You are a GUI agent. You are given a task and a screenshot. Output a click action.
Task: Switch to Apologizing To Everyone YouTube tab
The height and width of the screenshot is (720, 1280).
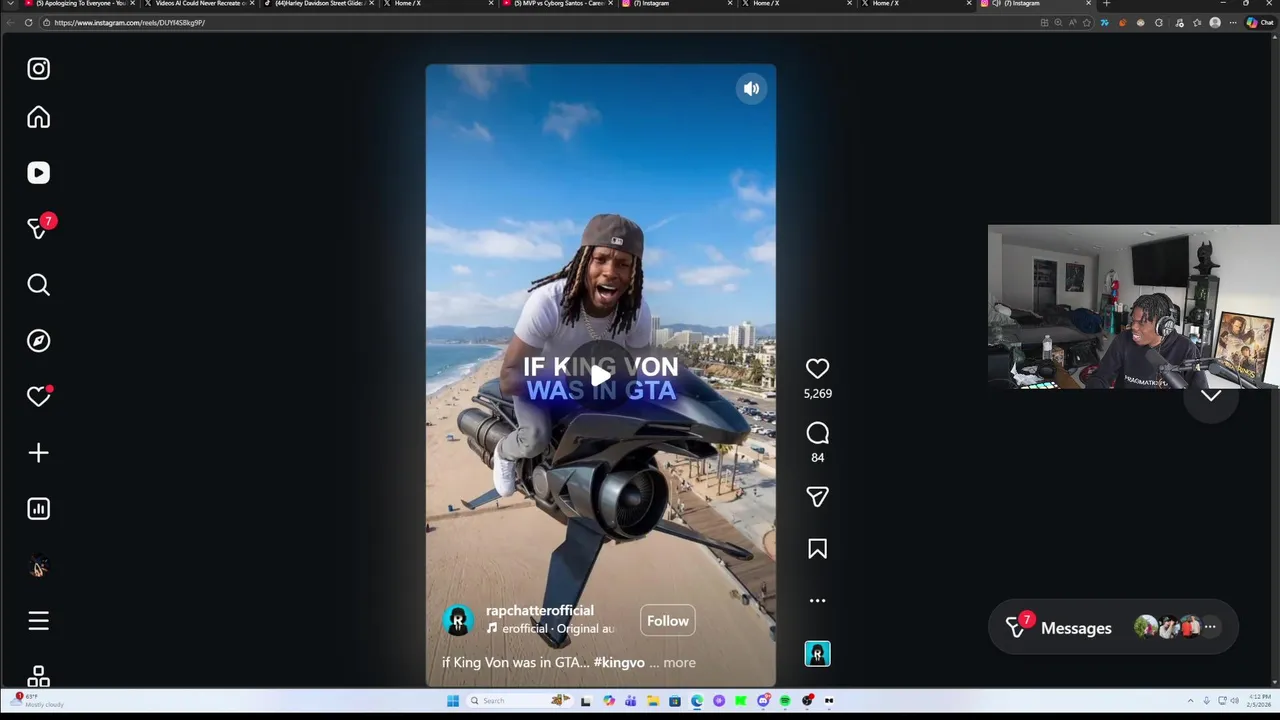pyautogui.click(x=78, y=4)
